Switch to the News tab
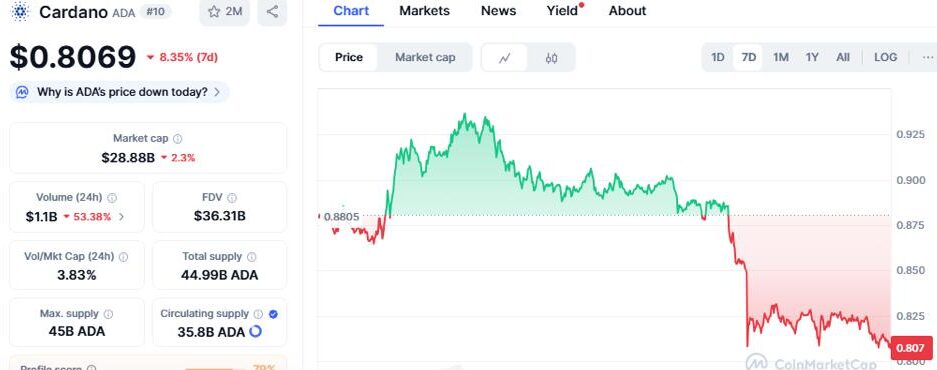The height and width of the screenshot is (370, 937). click(x=498, y=11)
